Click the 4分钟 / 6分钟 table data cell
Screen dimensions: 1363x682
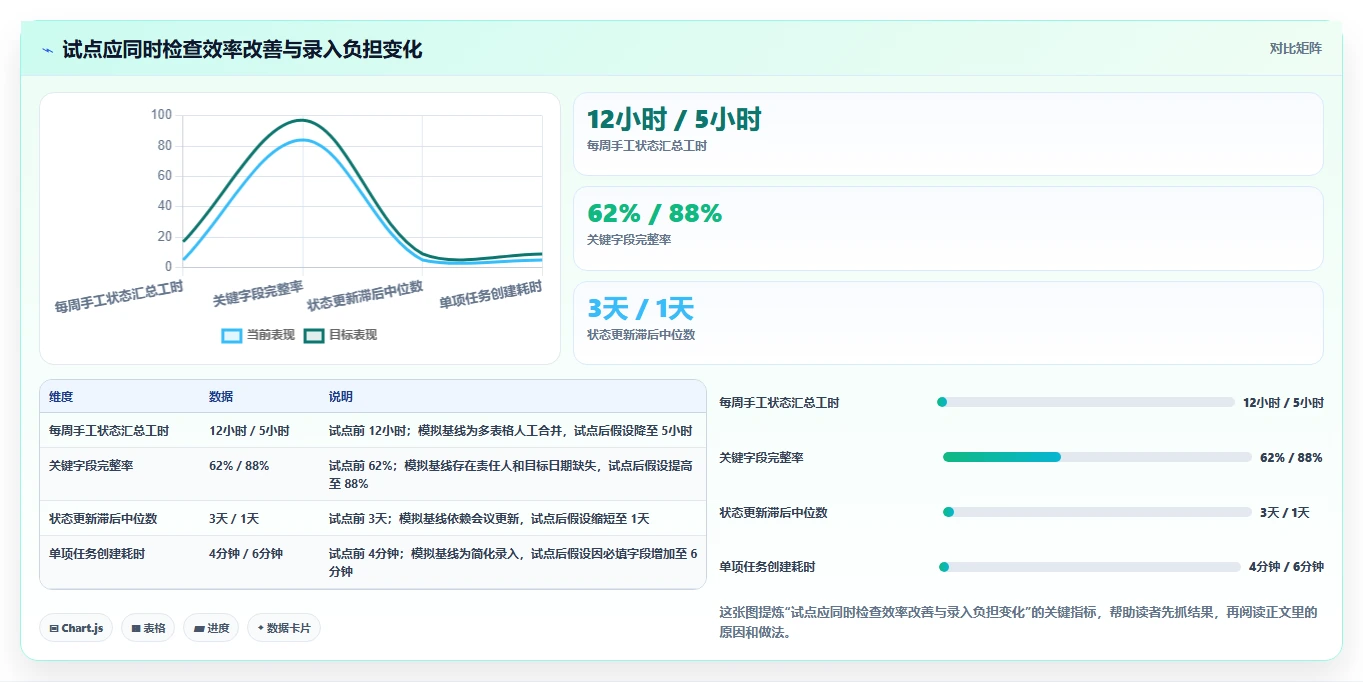coord(246,554)
